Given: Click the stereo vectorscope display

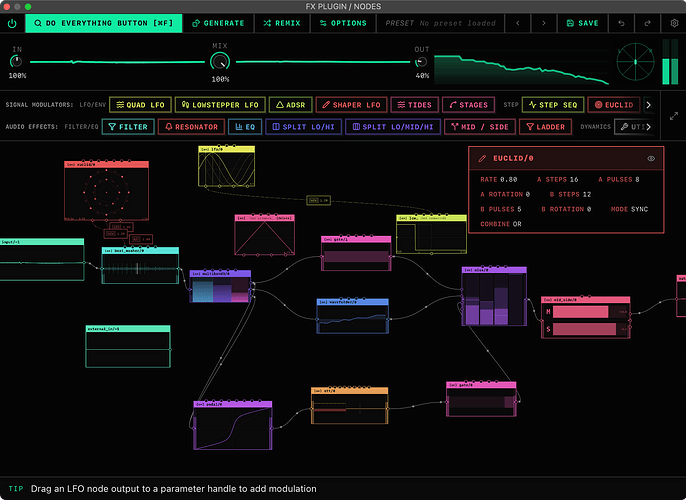Looking at the screenshot, I should pyautogui.click(x=635, y=62).
